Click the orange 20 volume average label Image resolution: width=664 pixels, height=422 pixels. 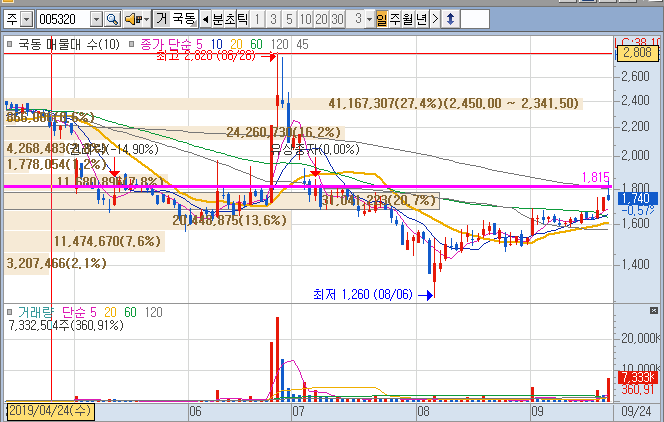[110, 312]
